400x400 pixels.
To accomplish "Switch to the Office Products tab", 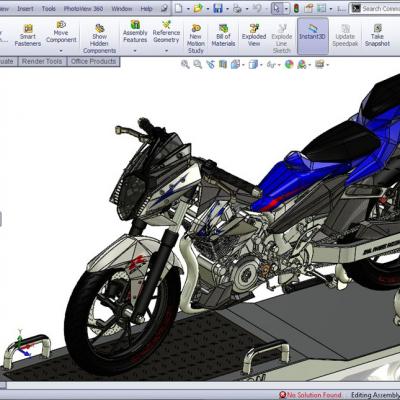I will (x=93, y=61).
